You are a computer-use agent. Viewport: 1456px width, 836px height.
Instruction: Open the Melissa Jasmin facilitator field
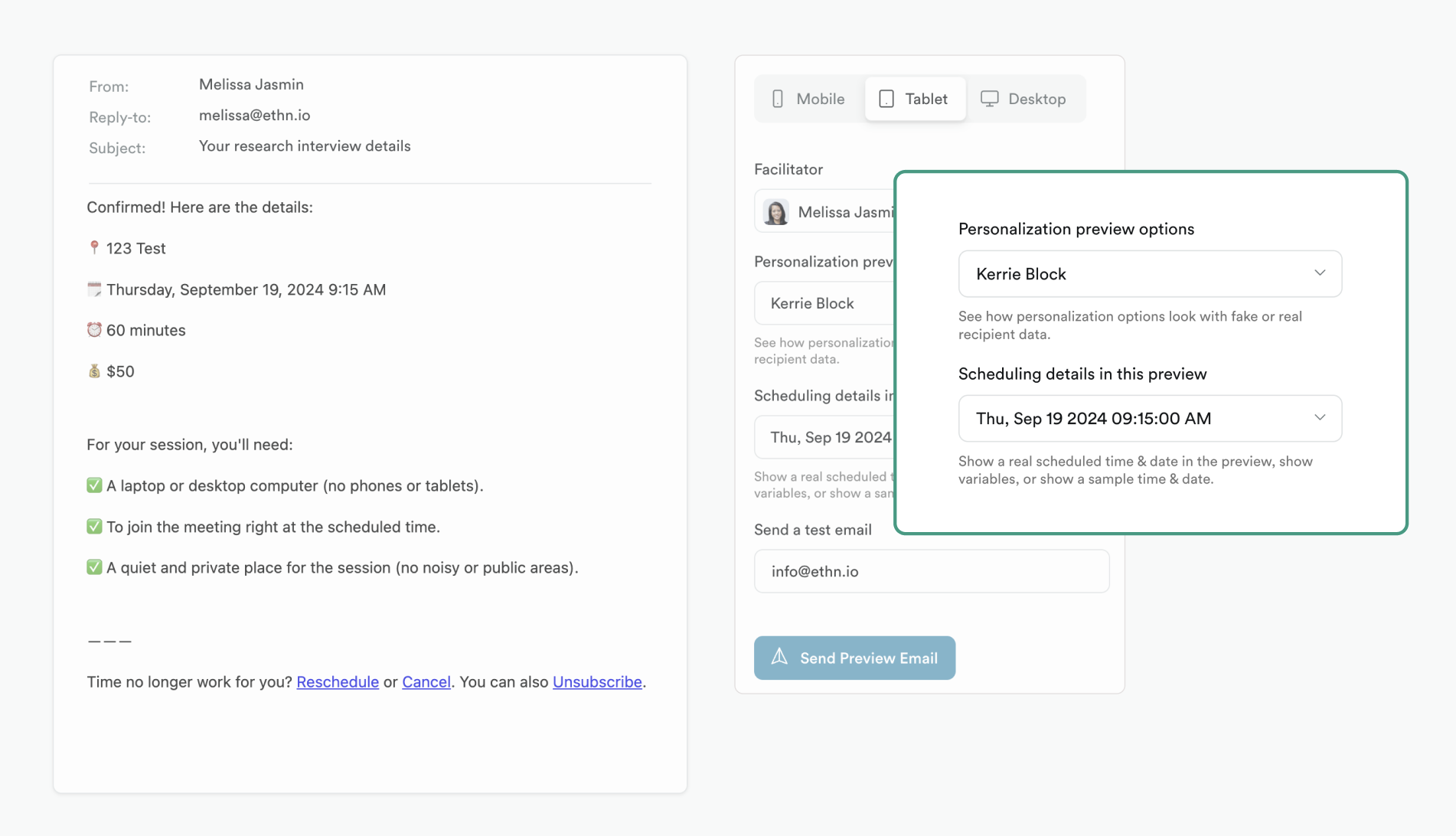tap(824, 211)
